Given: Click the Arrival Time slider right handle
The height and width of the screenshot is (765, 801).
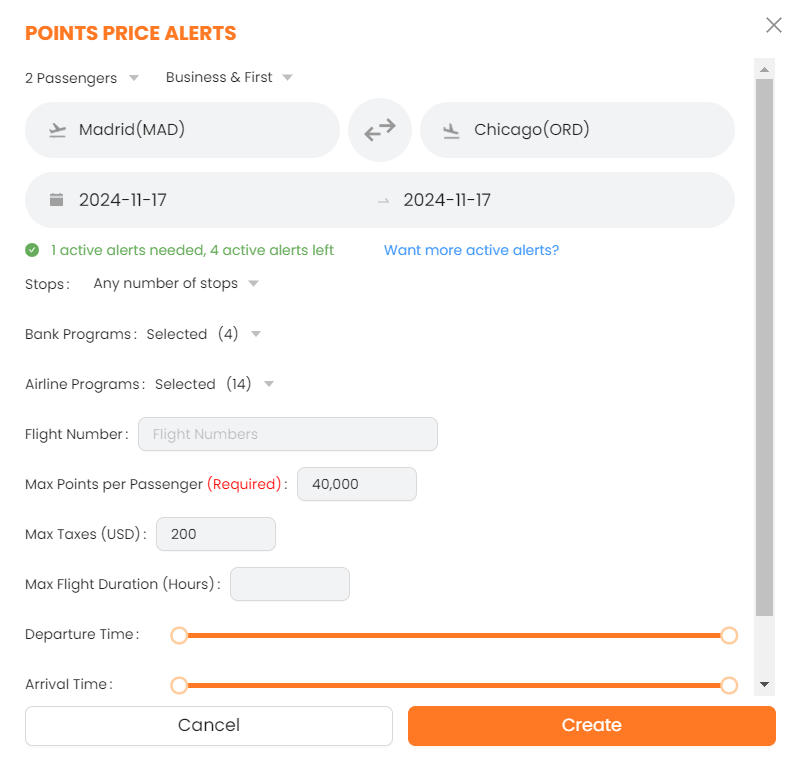Looking at the screenshot, I should coord(729,685).
